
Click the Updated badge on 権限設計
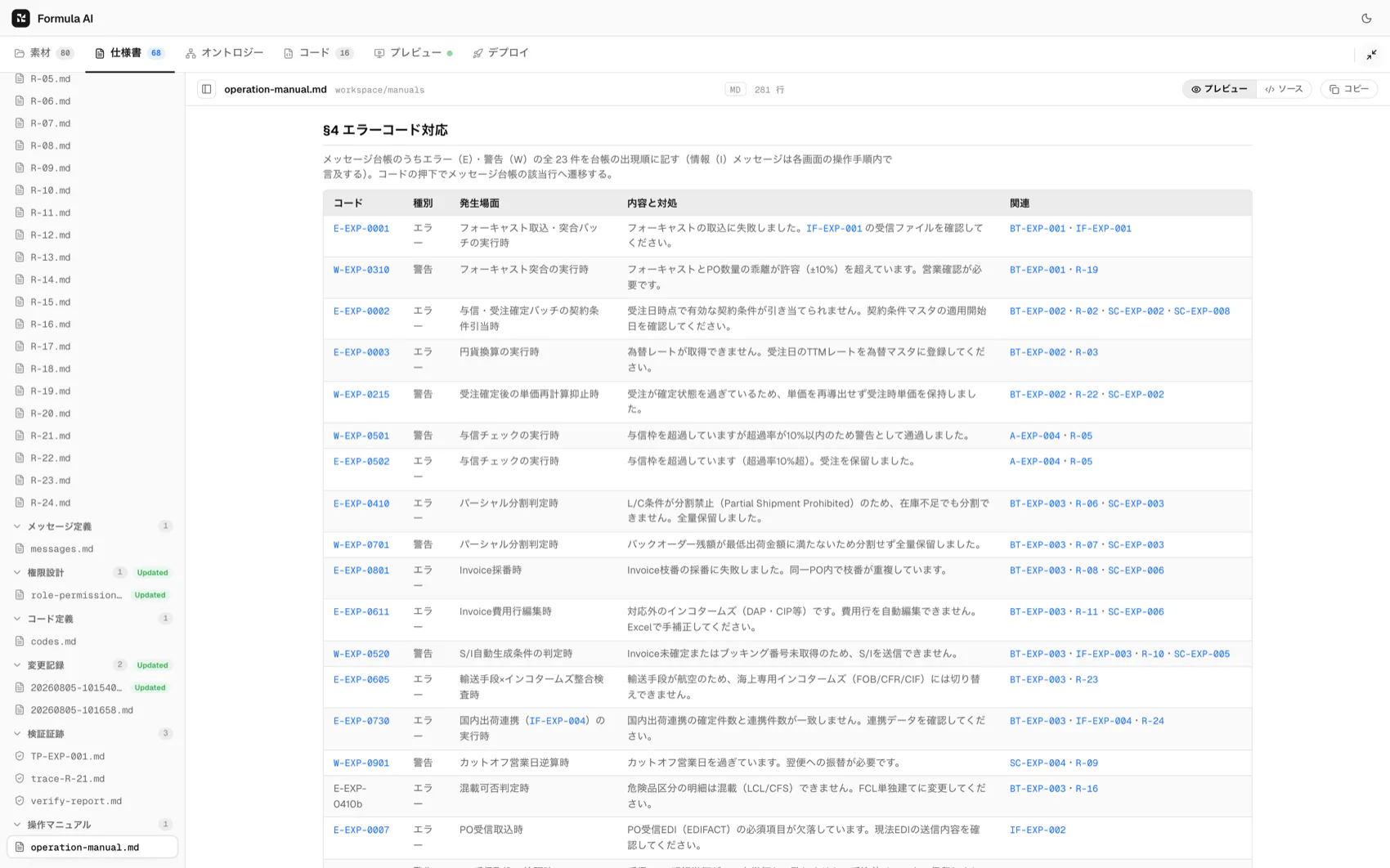pos(152,573)
